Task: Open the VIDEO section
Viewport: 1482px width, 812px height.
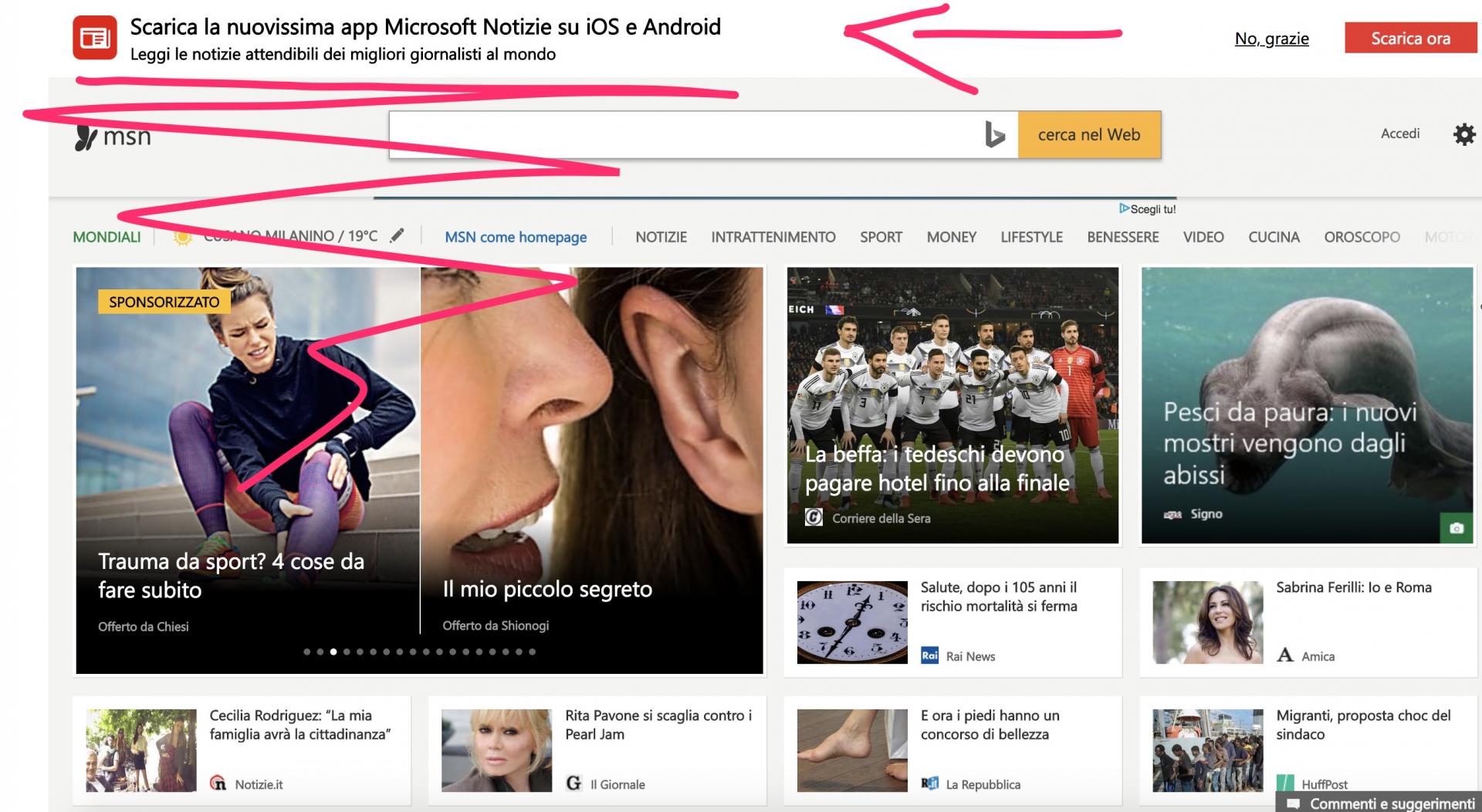Action: click(x=1203, y=237)
